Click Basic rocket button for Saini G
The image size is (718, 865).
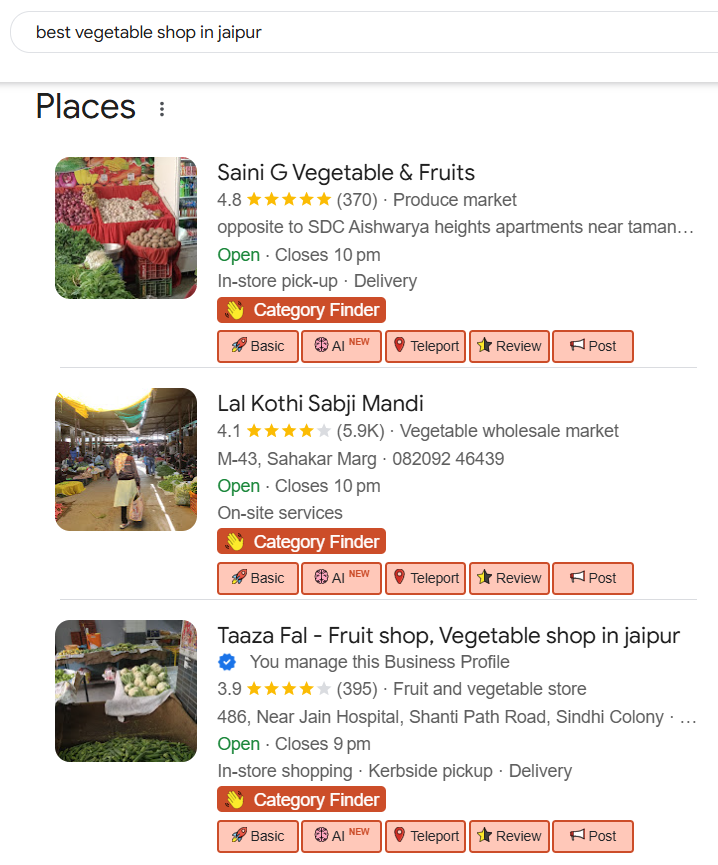coord(257,346)
